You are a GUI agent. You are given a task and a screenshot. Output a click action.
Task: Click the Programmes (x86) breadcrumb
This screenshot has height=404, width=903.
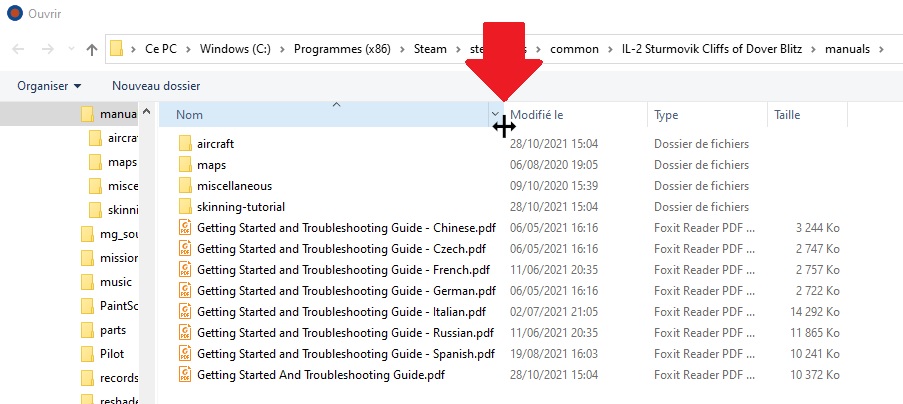point(342,49)
